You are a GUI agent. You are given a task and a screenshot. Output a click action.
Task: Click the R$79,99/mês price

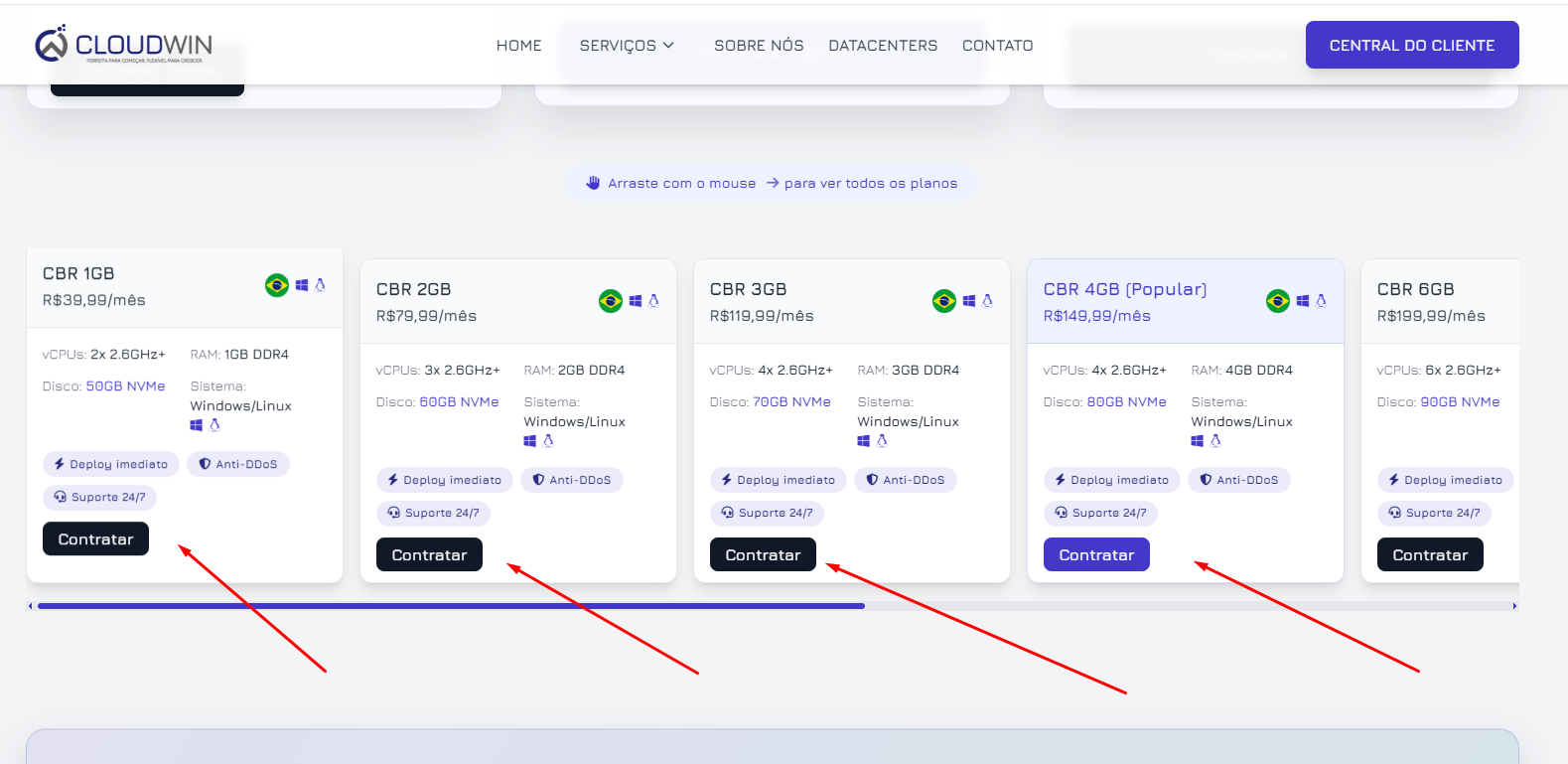click(427, 316)
